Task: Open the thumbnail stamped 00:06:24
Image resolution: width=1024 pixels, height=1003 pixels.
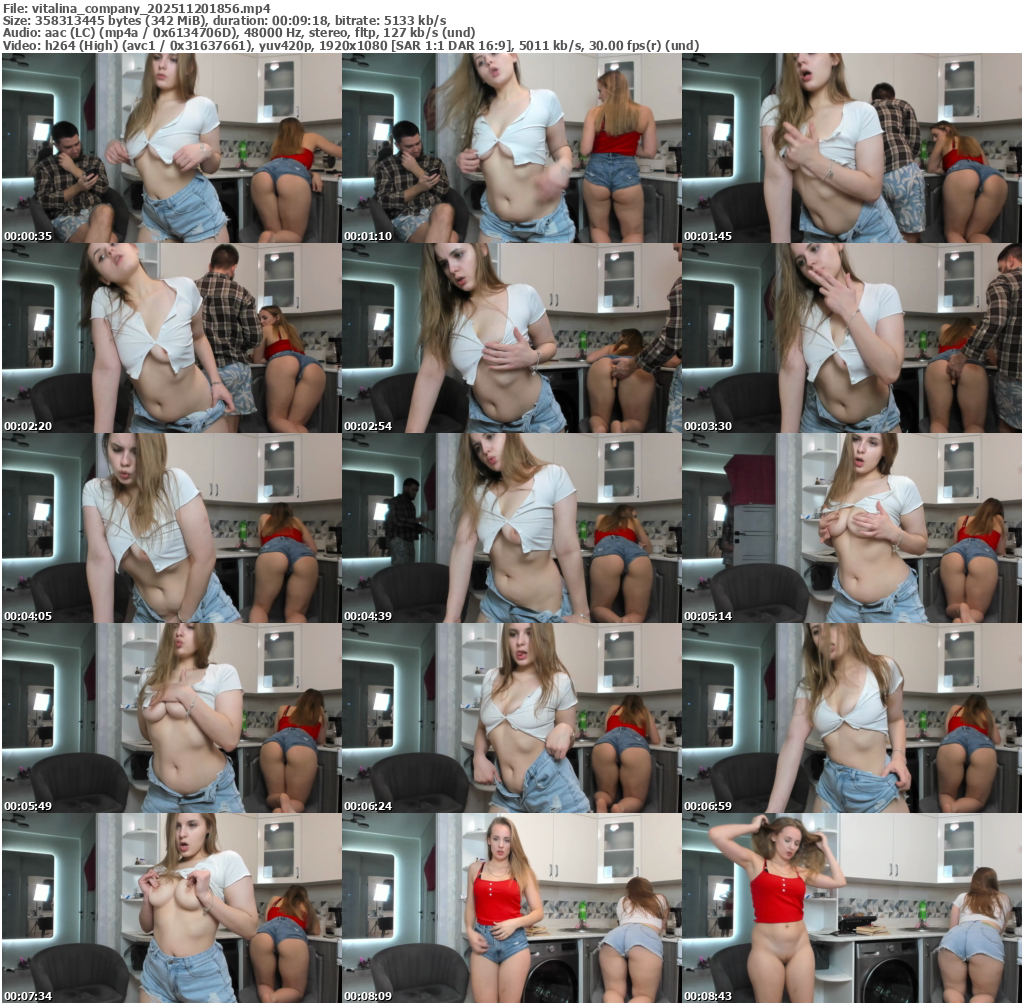Action: coord(511,718)
